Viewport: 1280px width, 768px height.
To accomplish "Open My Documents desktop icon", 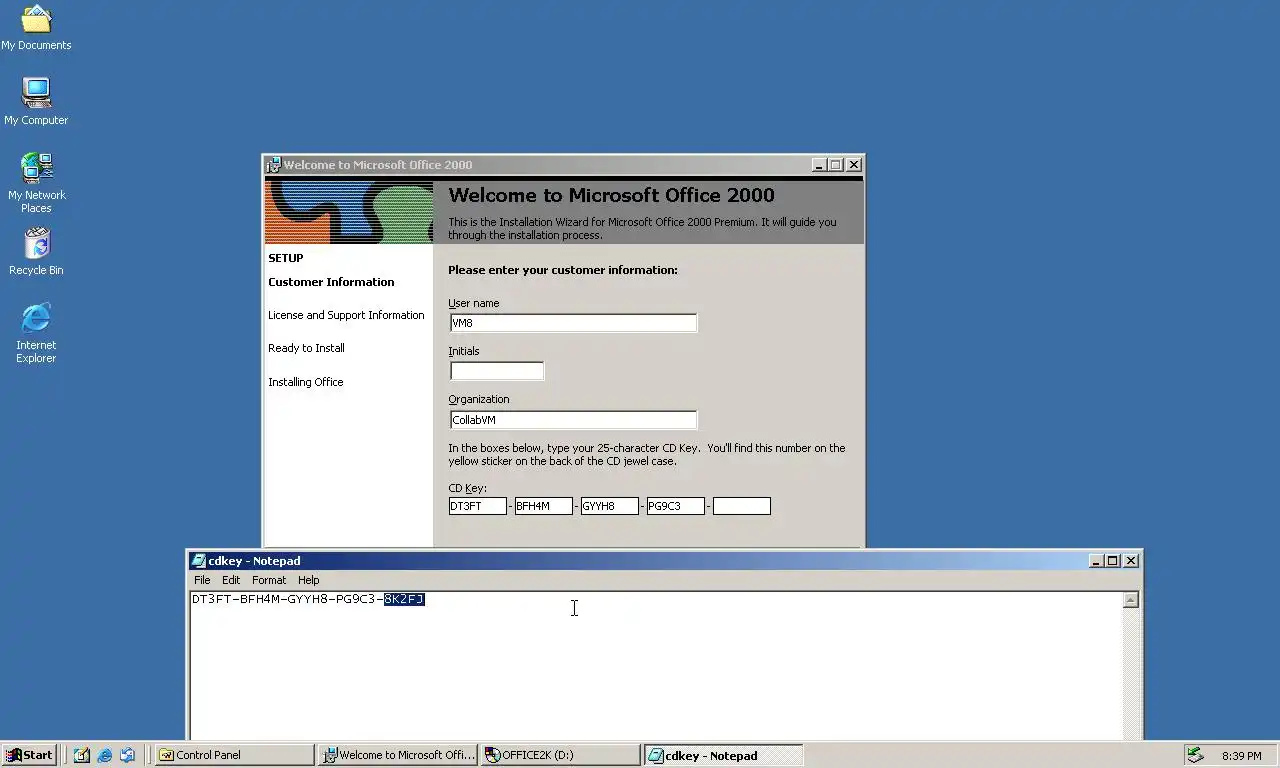I will click(x=36, y=27).
